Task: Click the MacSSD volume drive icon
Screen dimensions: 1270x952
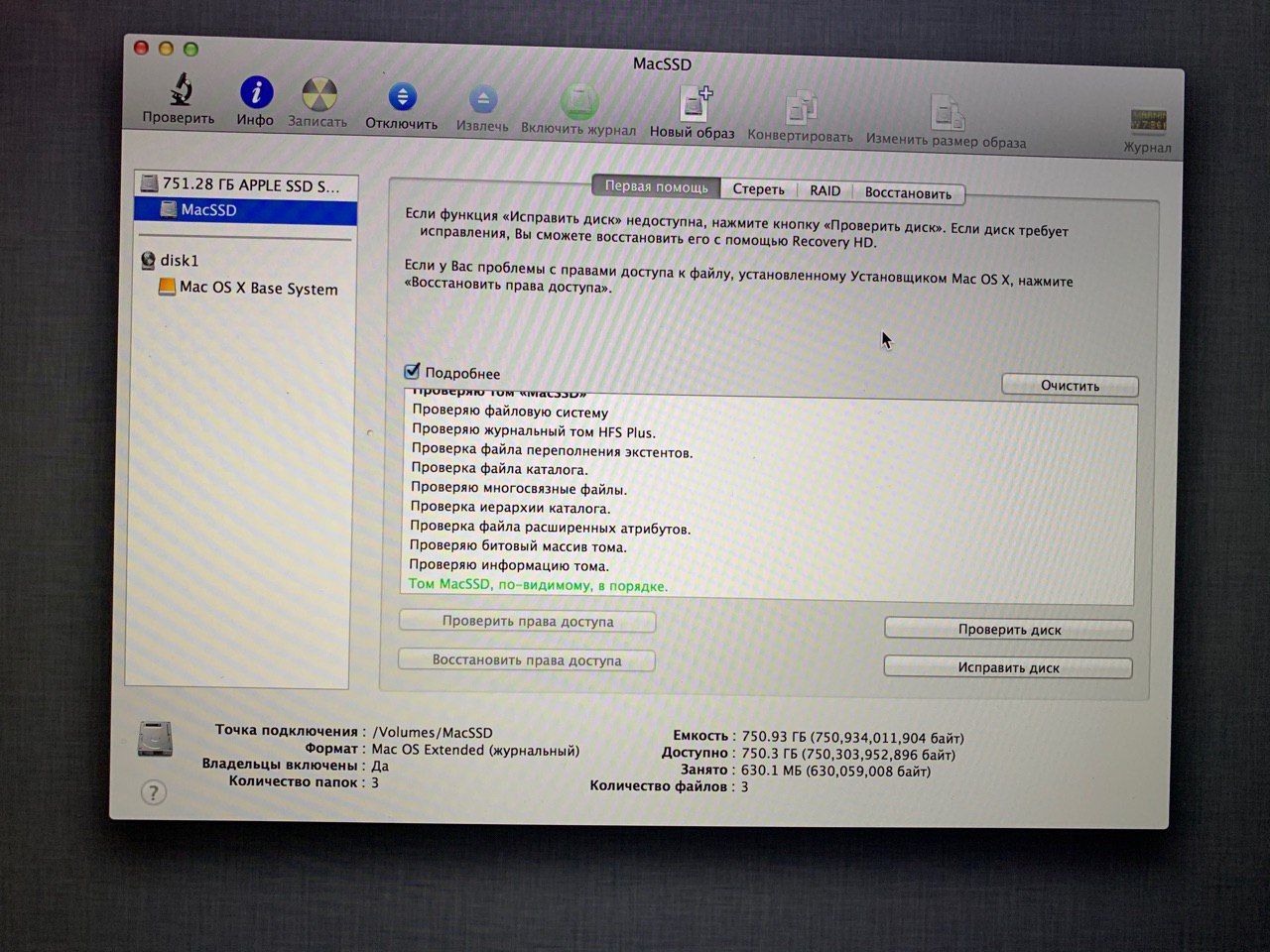Action: tap(168, 209)
